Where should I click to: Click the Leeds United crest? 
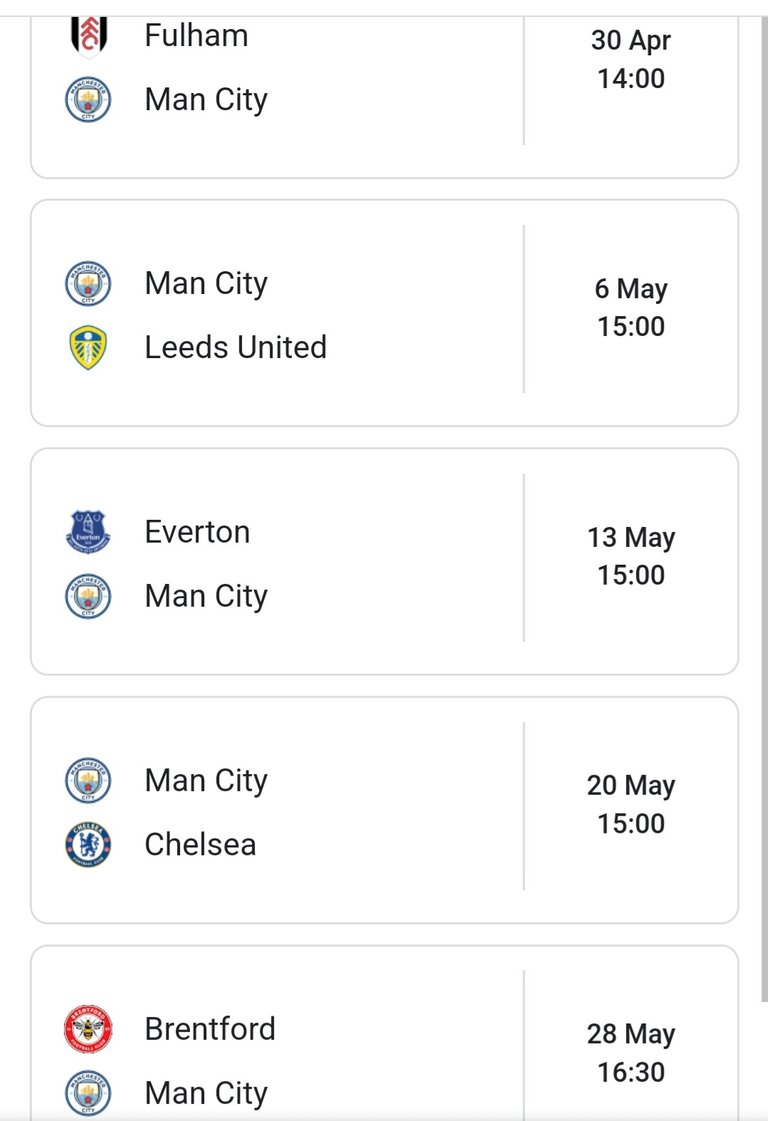(x=88, y=347)
